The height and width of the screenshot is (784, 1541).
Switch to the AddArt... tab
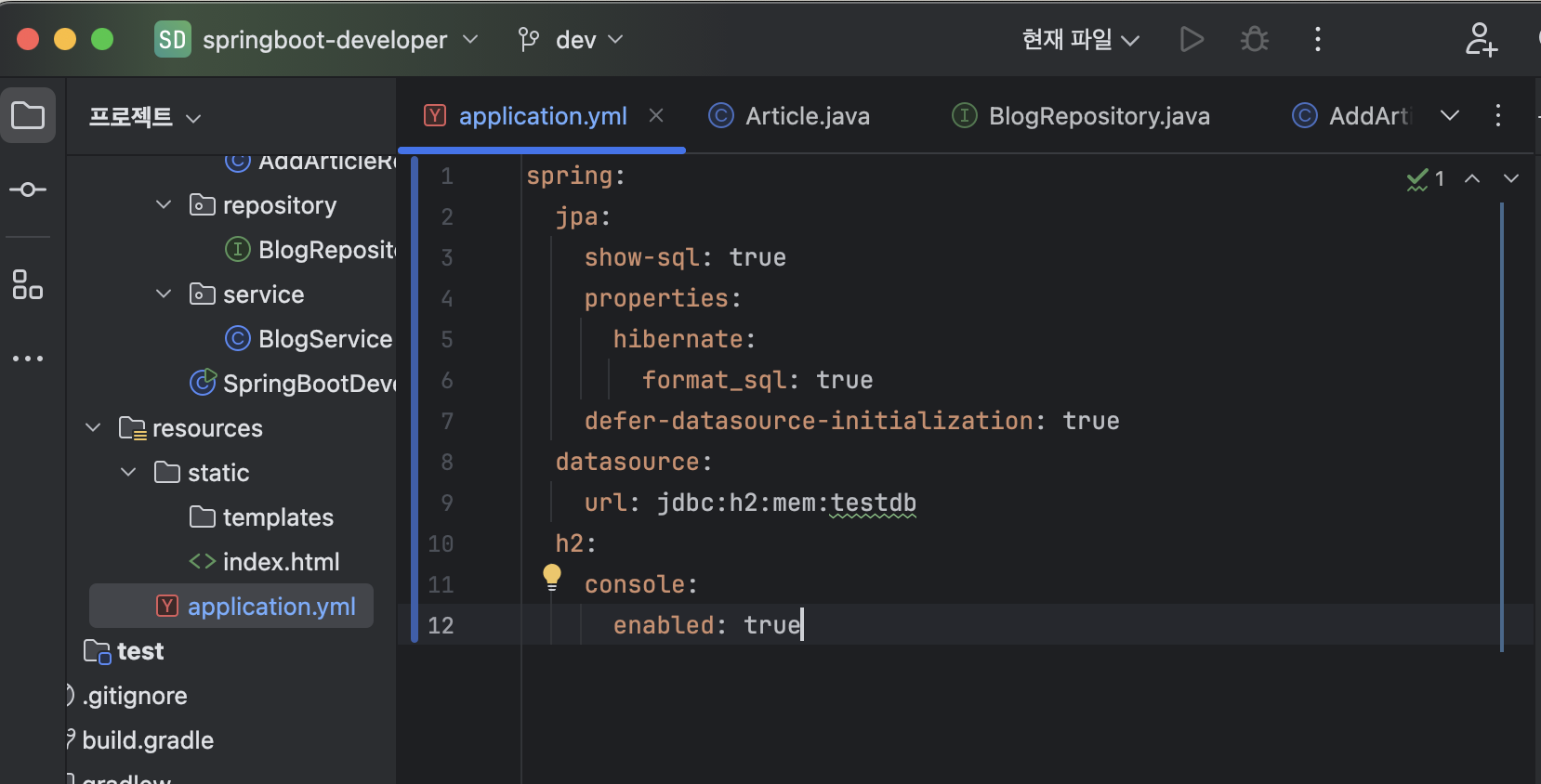click(x=1352, y=116)
